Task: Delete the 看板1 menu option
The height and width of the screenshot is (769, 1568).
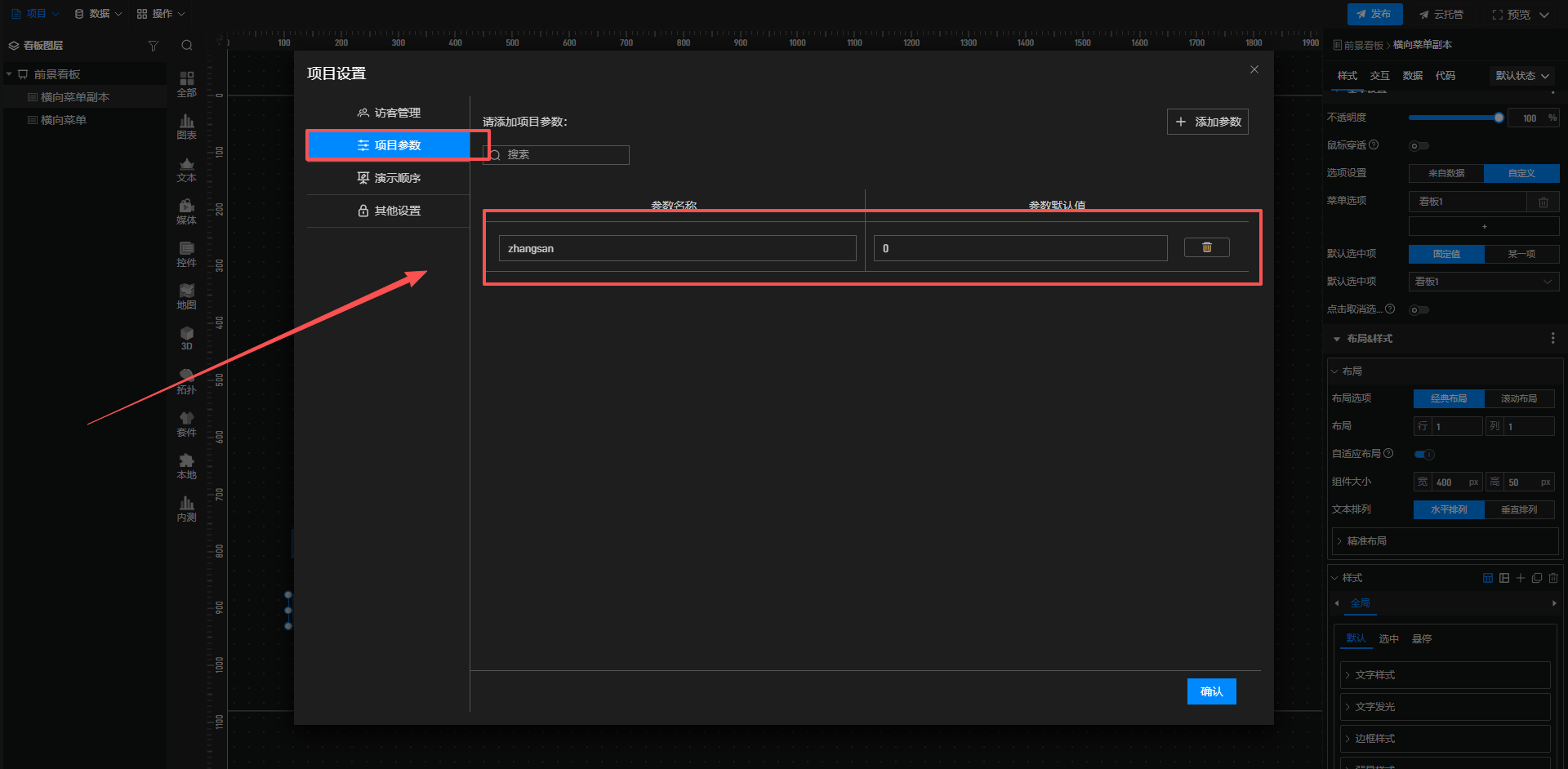Action: [1543, 202]
